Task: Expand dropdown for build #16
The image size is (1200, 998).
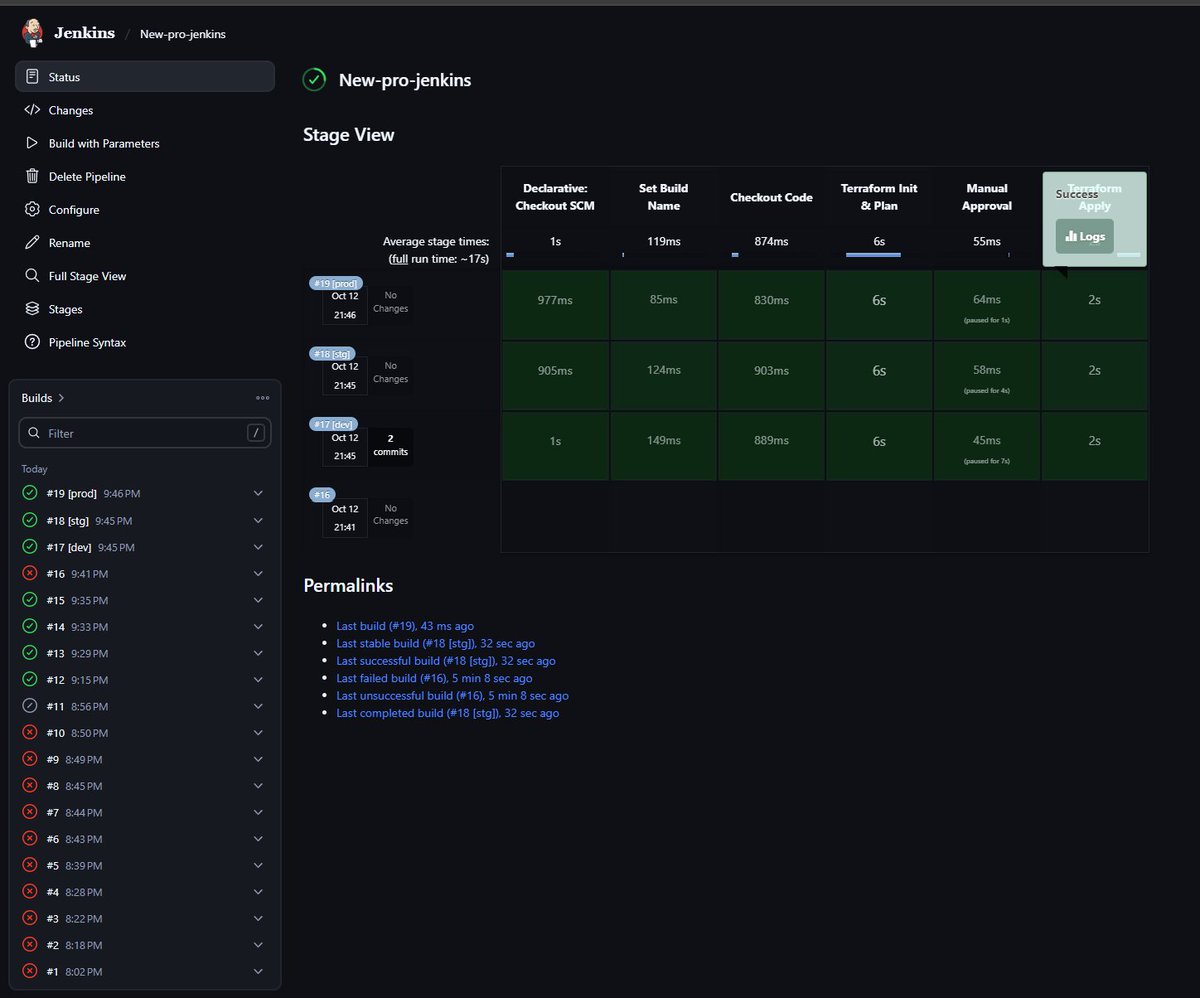Action: 258,573
